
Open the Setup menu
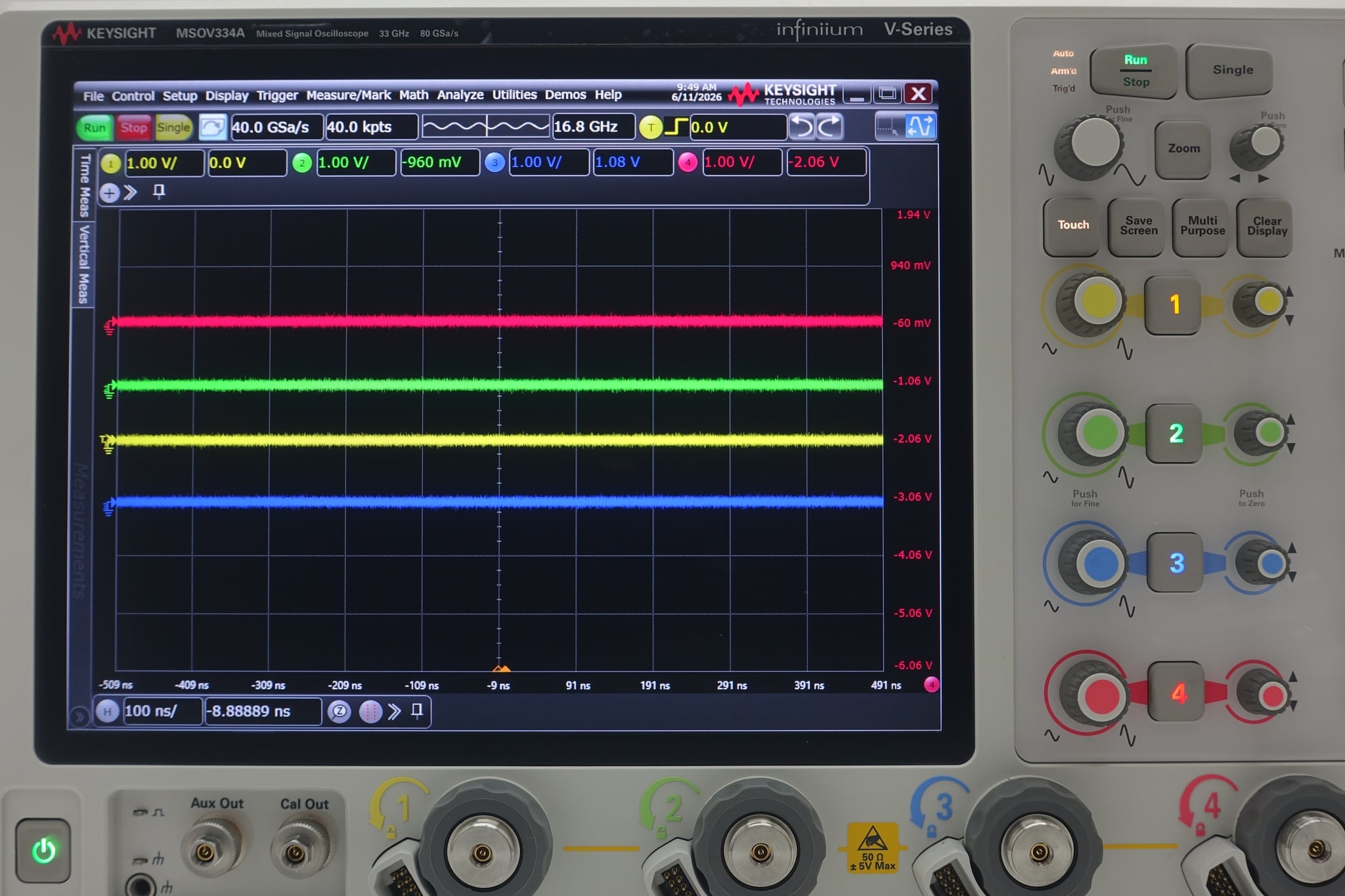coord(180,96)
